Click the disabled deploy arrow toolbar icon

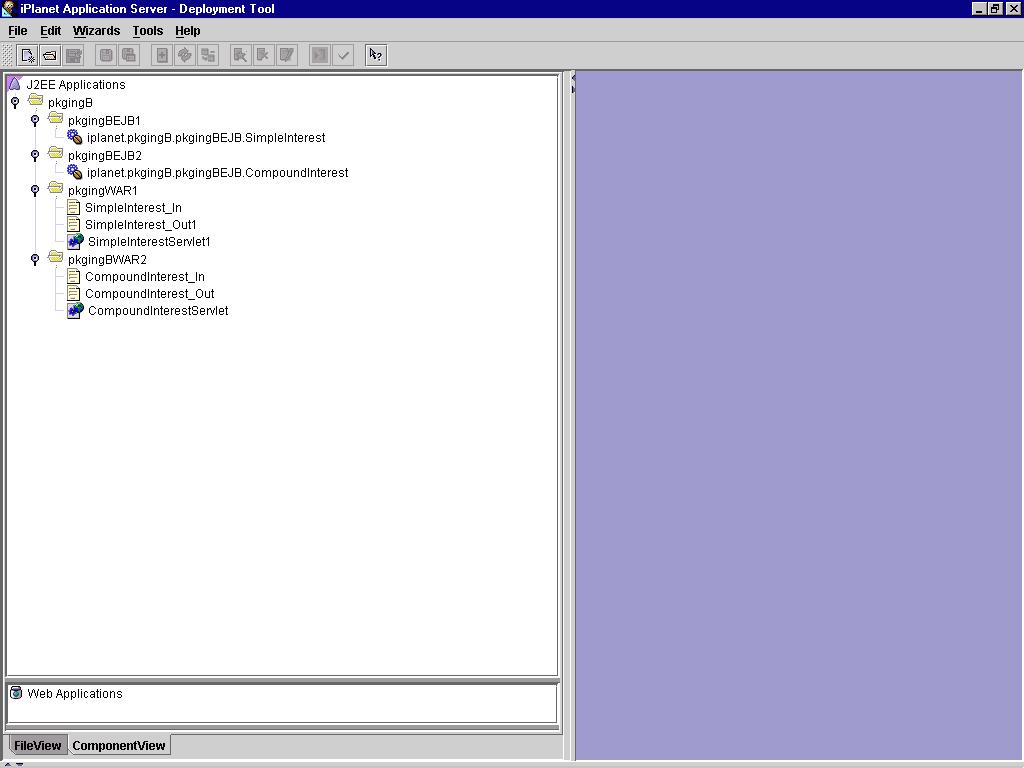click(x=319, y=56)
